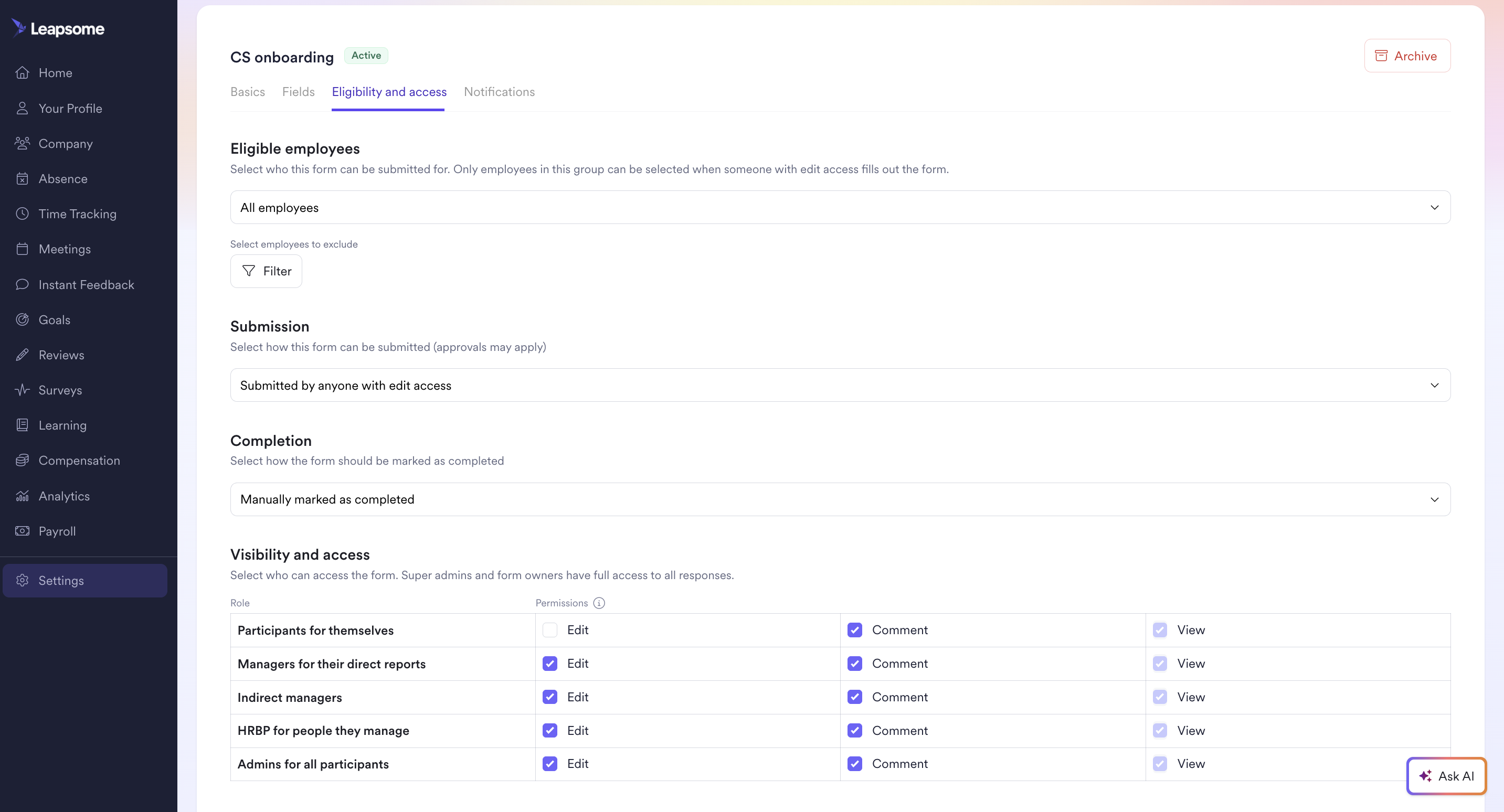Open Instant Feedback speech bubble icon

click(22, 284)
